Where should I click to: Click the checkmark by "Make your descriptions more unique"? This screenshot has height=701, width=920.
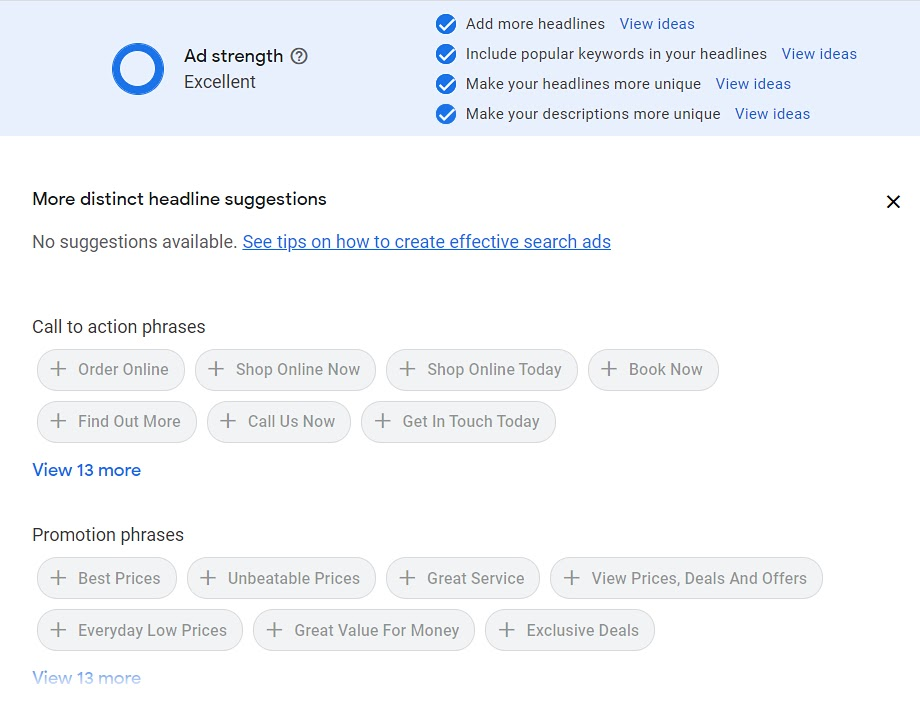[x=445, y=114]
